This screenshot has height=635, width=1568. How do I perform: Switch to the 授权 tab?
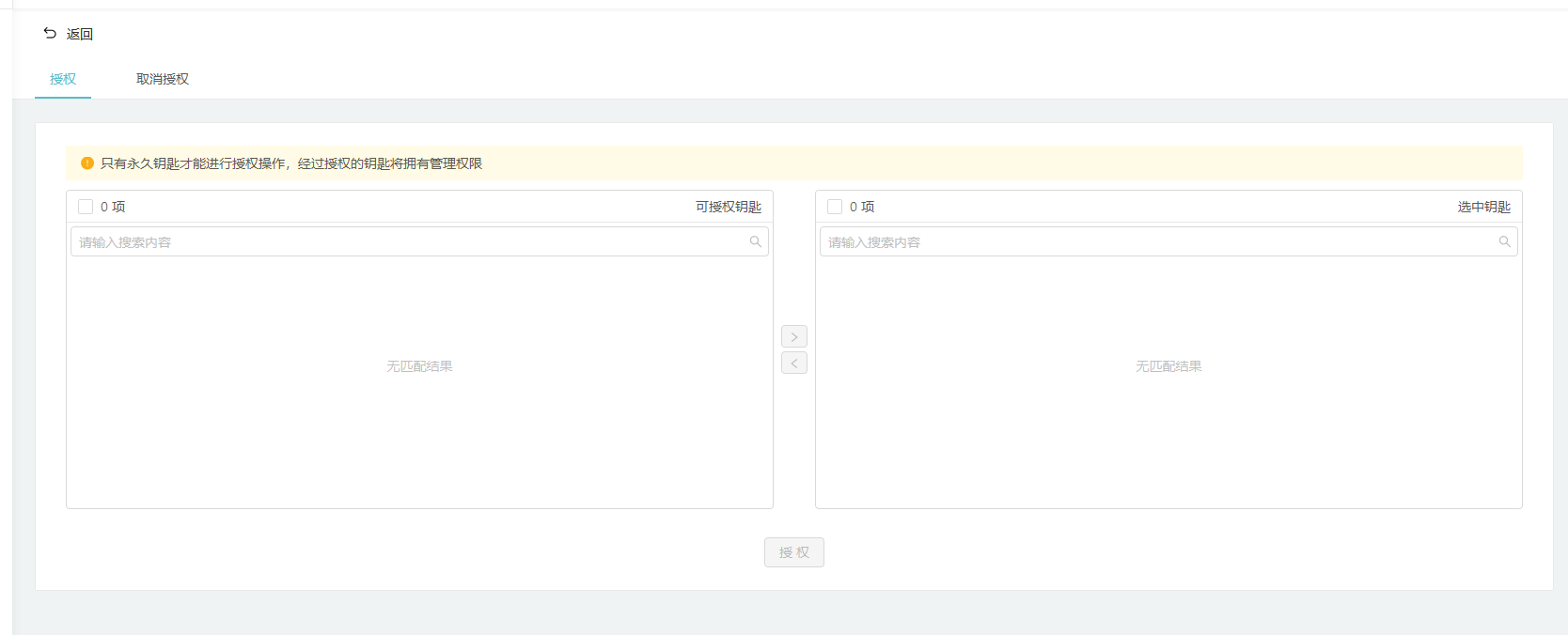63,79
